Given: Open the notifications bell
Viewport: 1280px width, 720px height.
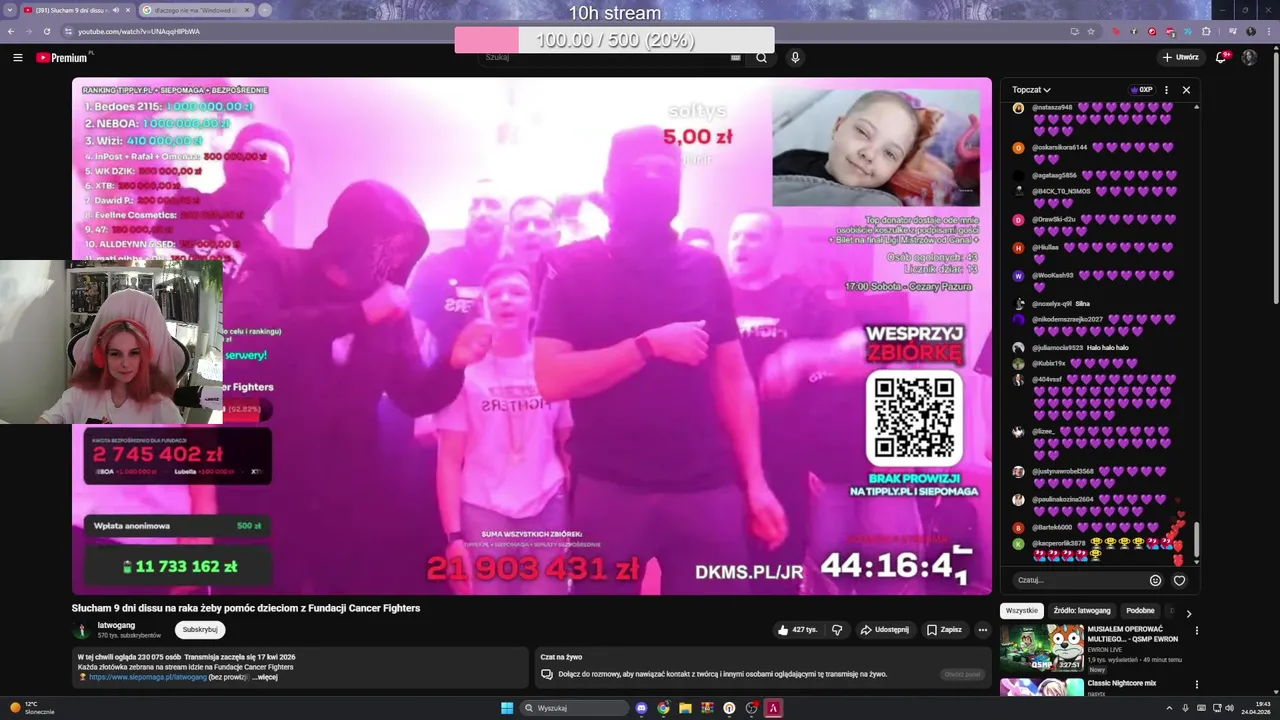Looking at the screenshot, I should click(1221, 57).
